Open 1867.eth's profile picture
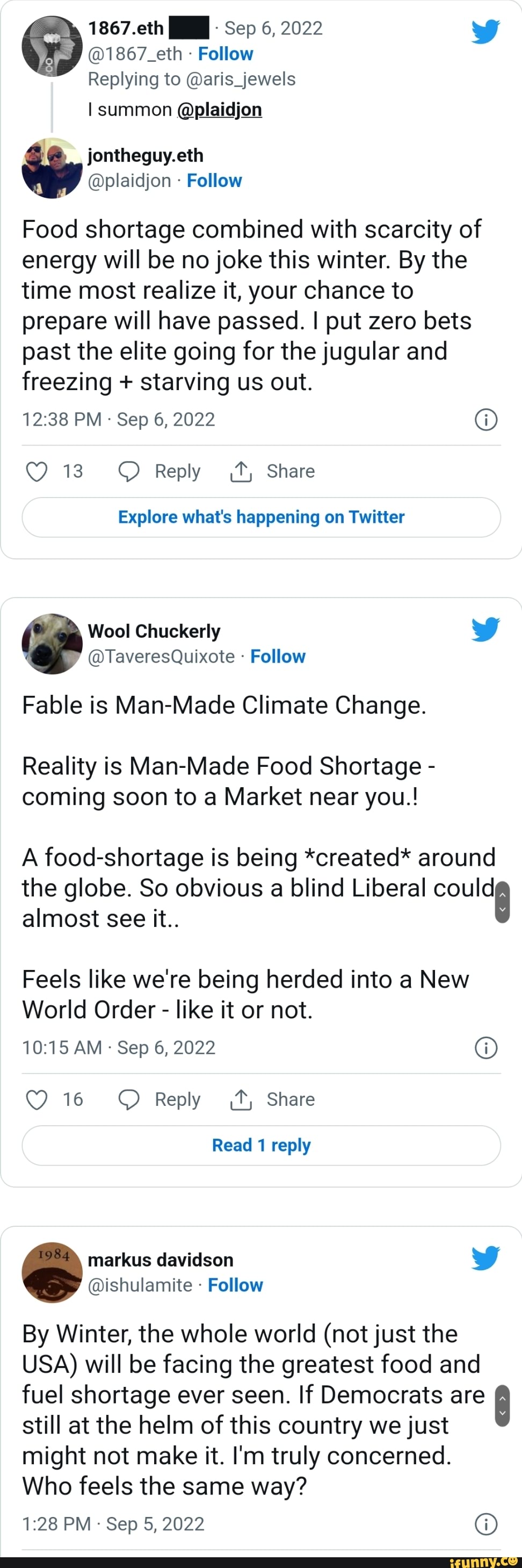 coord(52,46)
